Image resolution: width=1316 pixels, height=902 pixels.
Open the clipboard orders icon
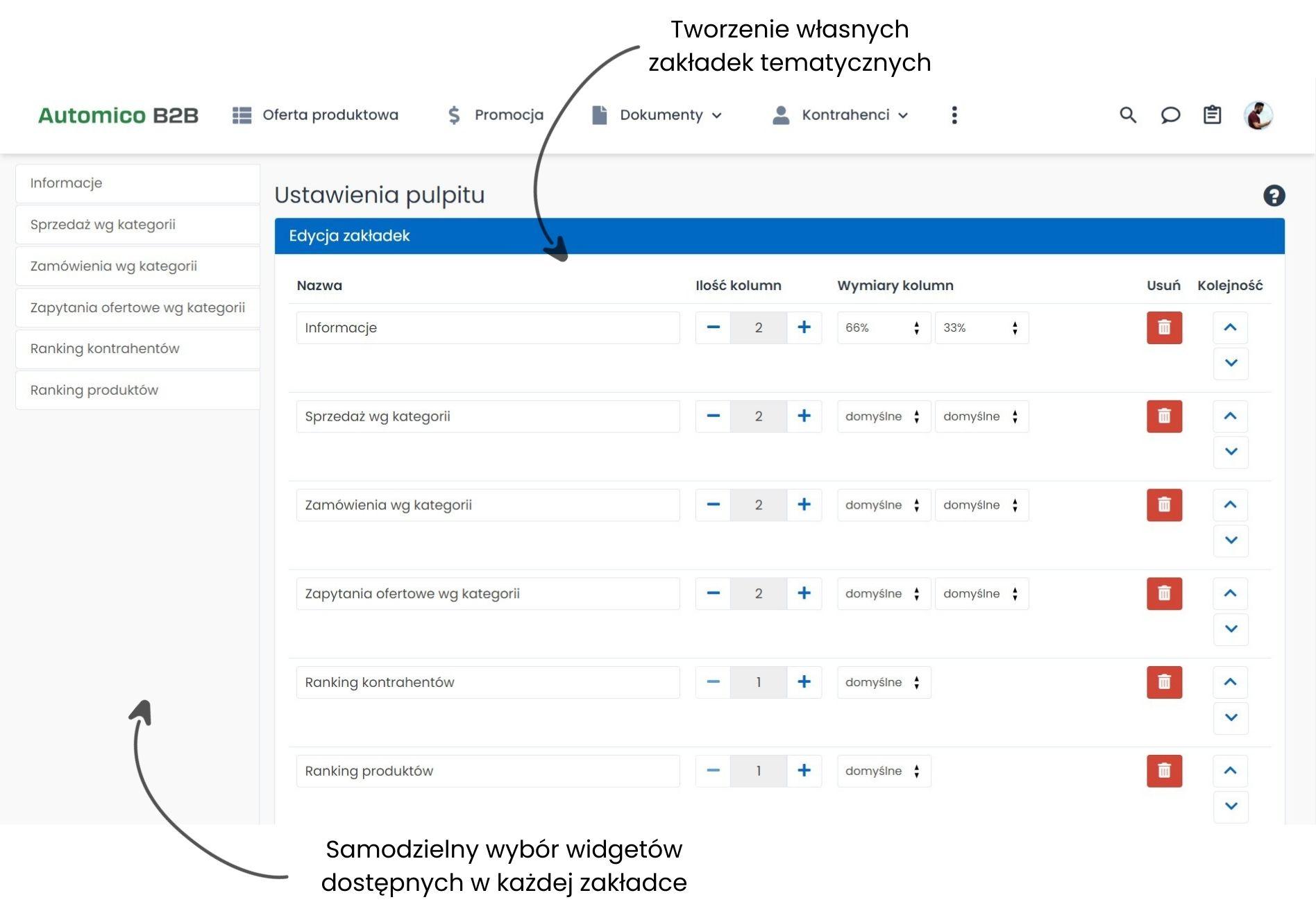[1212, 115]
